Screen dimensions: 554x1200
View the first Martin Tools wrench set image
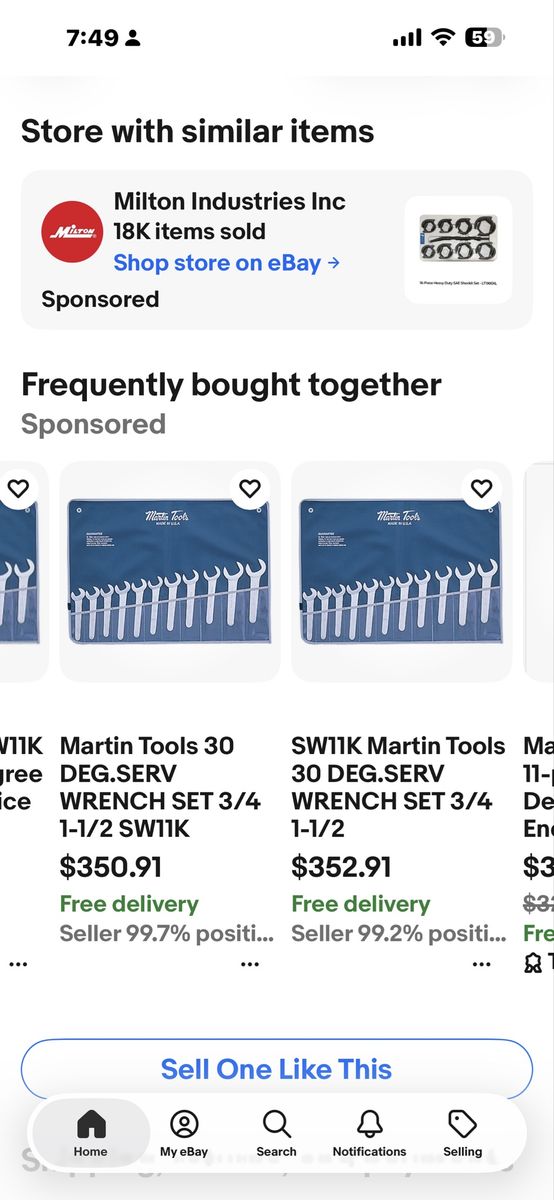168,572
